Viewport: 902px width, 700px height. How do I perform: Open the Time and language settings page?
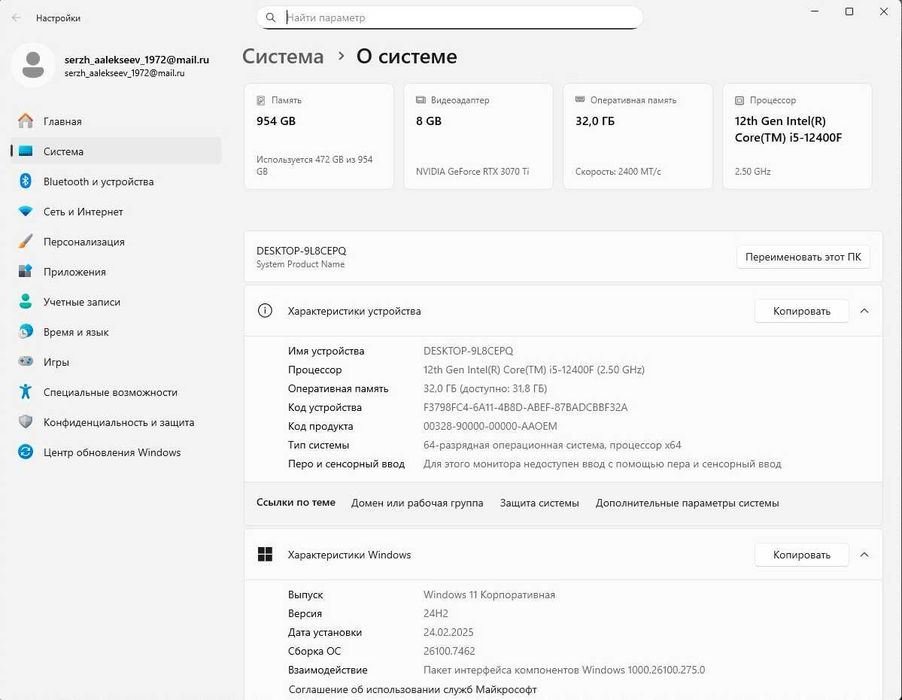(x=76, y=332)
